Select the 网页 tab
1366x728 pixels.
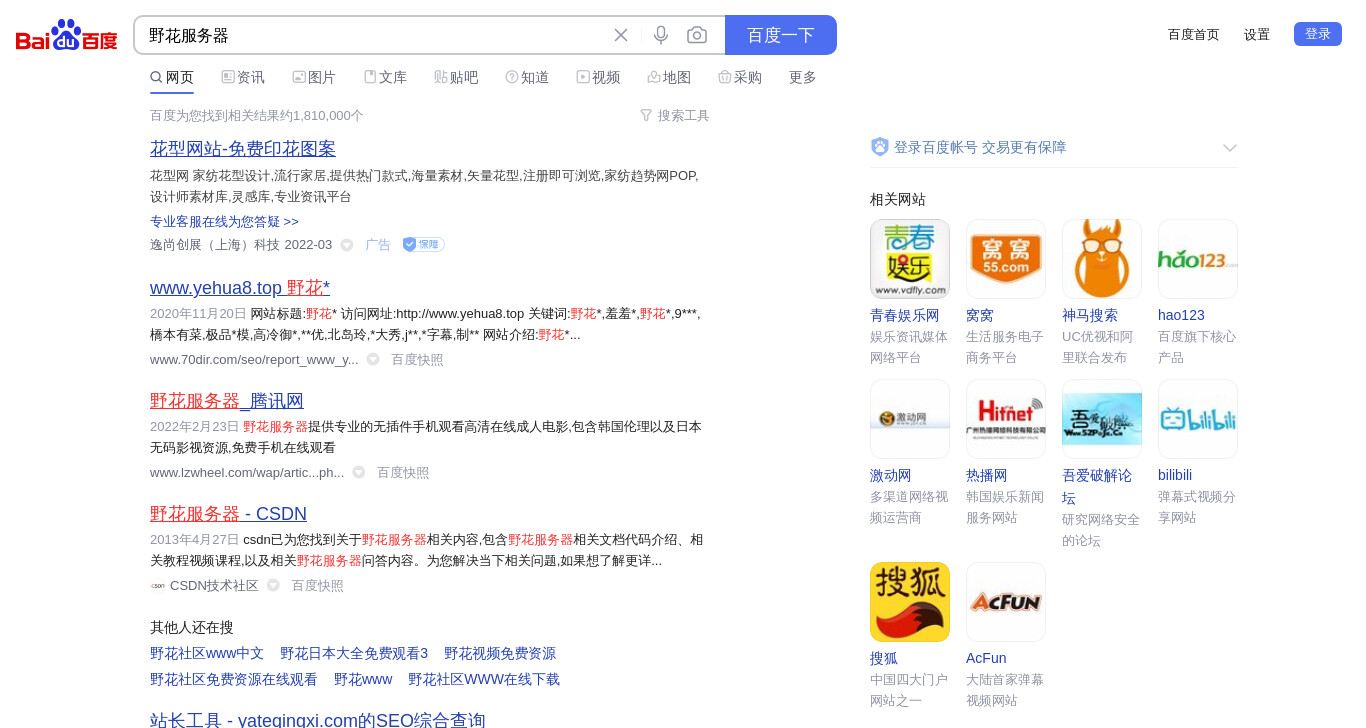pos(172,77)
